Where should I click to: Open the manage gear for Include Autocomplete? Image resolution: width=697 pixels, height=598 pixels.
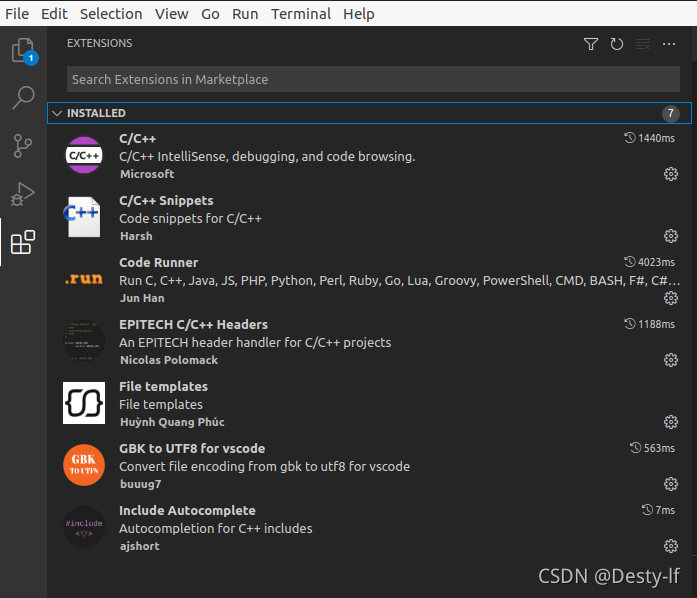pyautogui.click(x=671, y=546)
